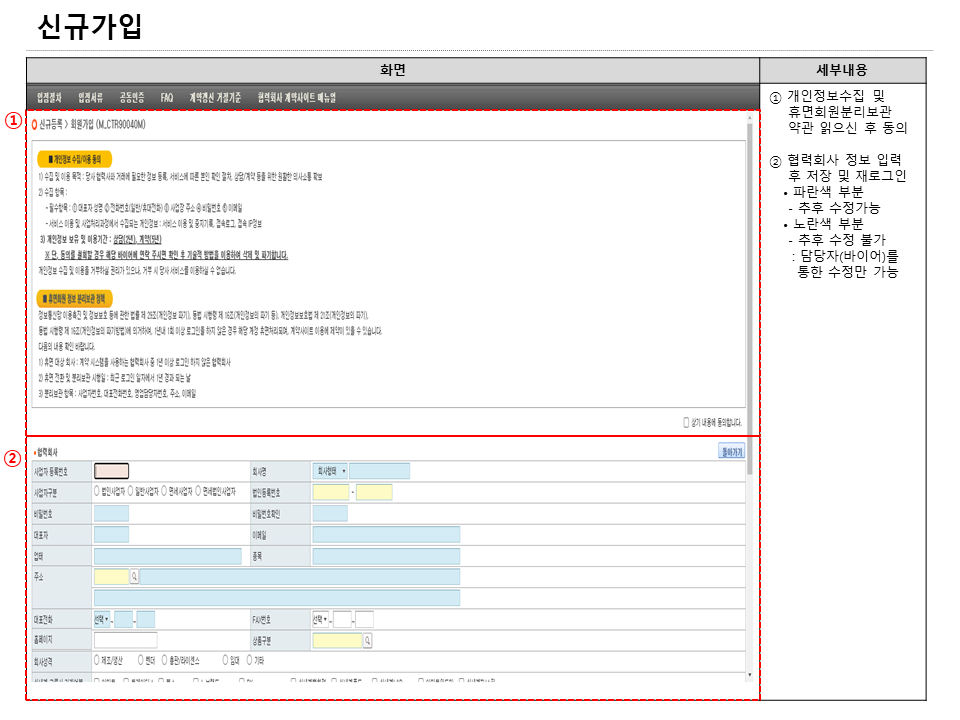The image size is (960, 720).
Task: Open the 계약갱신 거절기준 menu
Action: click(215, 98)
